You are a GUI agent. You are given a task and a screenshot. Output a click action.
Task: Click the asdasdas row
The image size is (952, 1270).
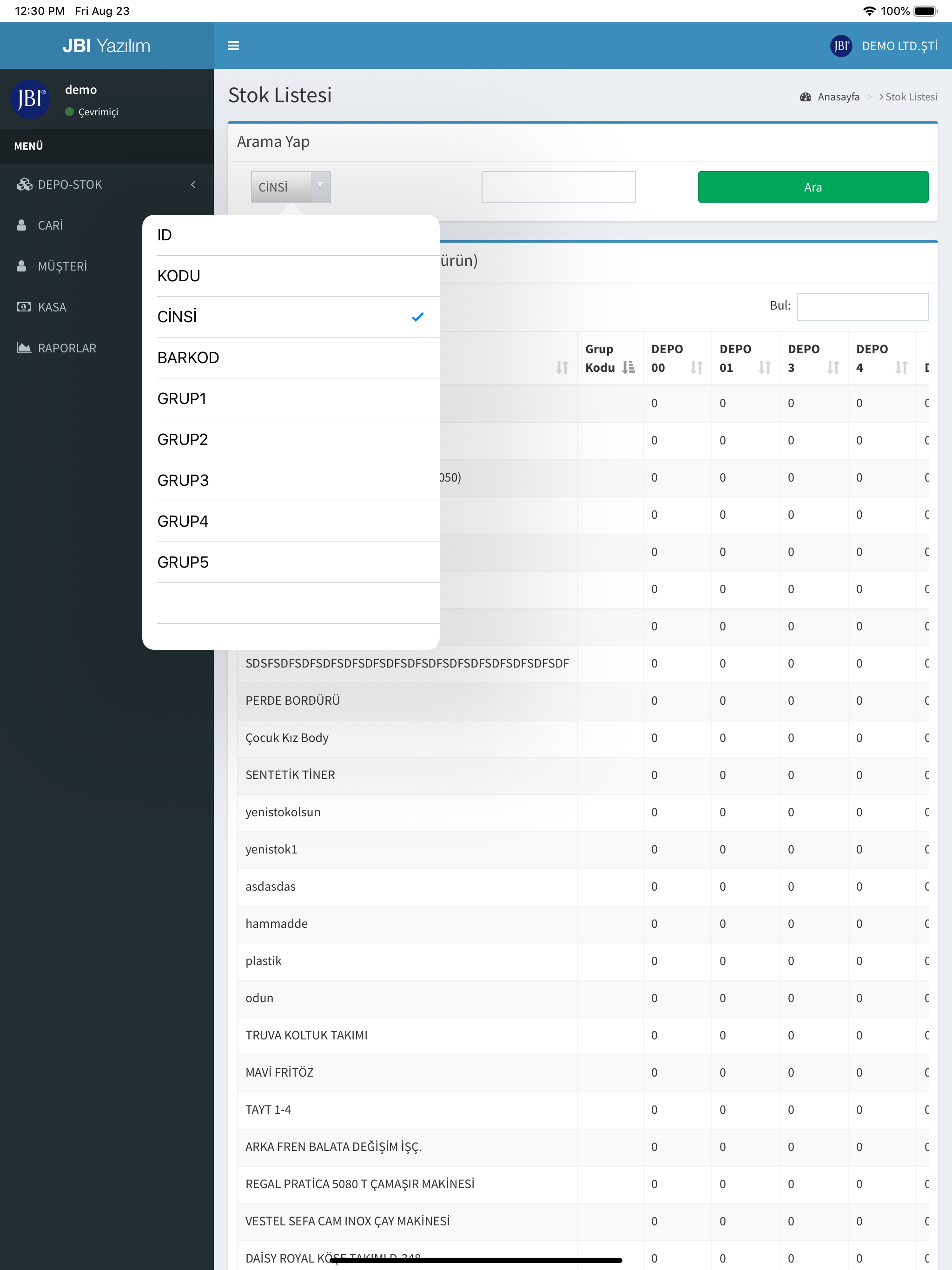pos(583,886)
